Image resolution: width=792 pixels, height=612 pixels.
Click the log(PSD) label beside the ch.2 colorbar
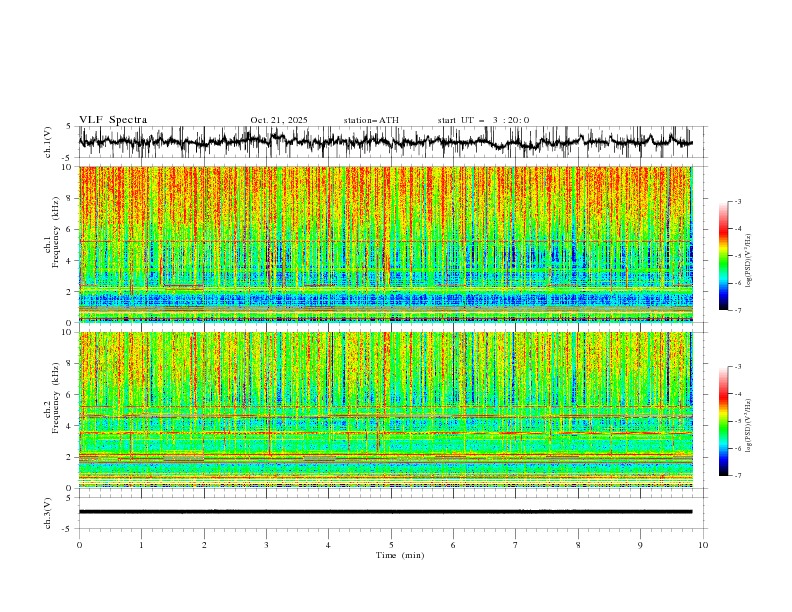click(748, 426)
